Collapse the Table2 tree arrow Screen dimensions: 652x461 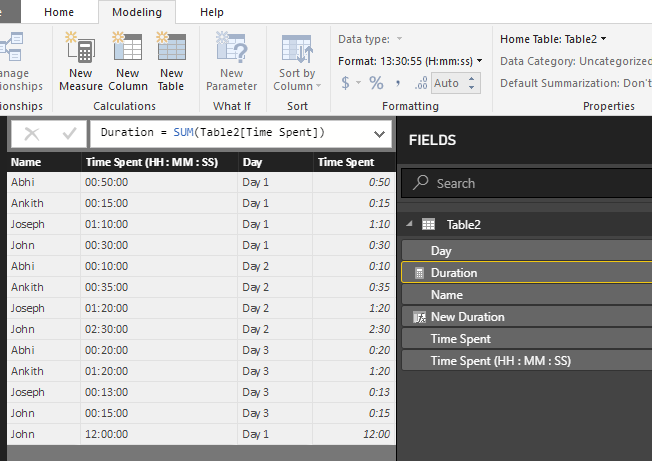coord(410,224)
